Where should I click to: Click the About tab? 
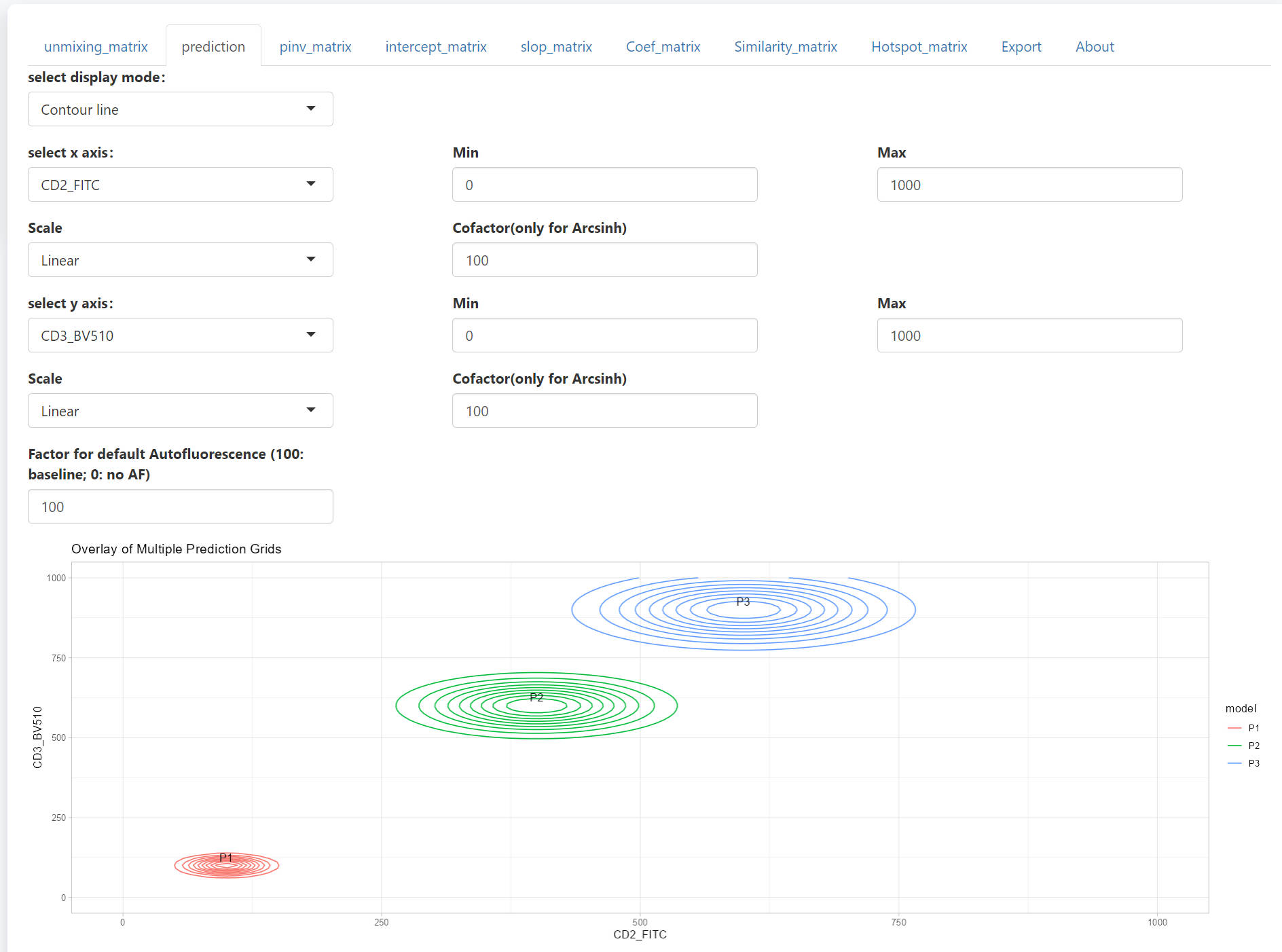(x=1094, y=47)
